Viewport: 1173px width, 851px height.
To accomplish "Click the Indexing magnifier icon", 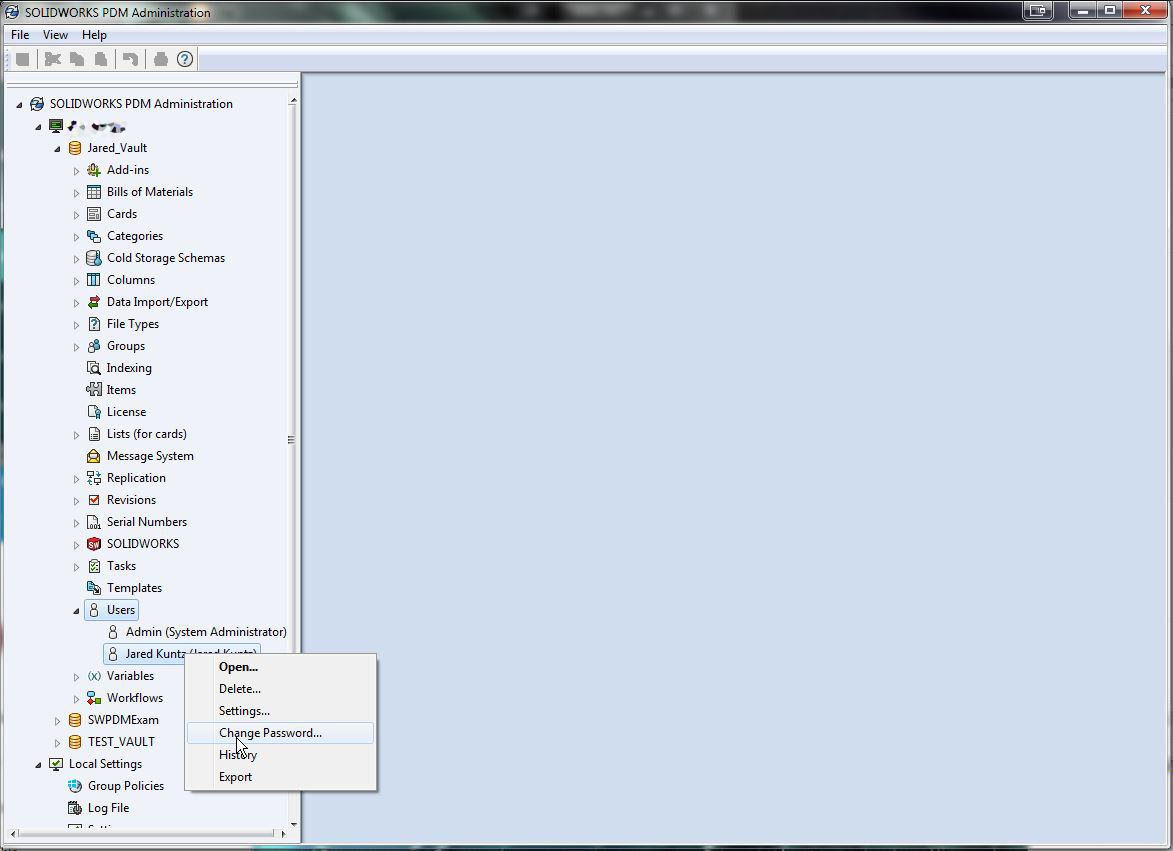I will point(94,368).
